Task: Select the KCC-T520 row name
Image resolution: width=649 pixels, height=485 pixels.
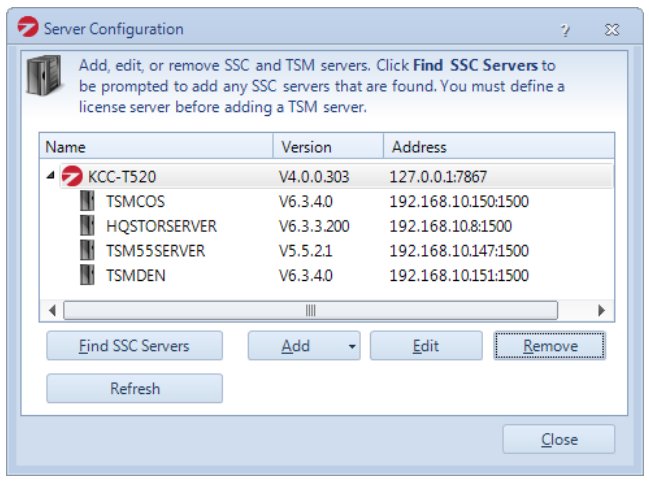Action: 122,177
